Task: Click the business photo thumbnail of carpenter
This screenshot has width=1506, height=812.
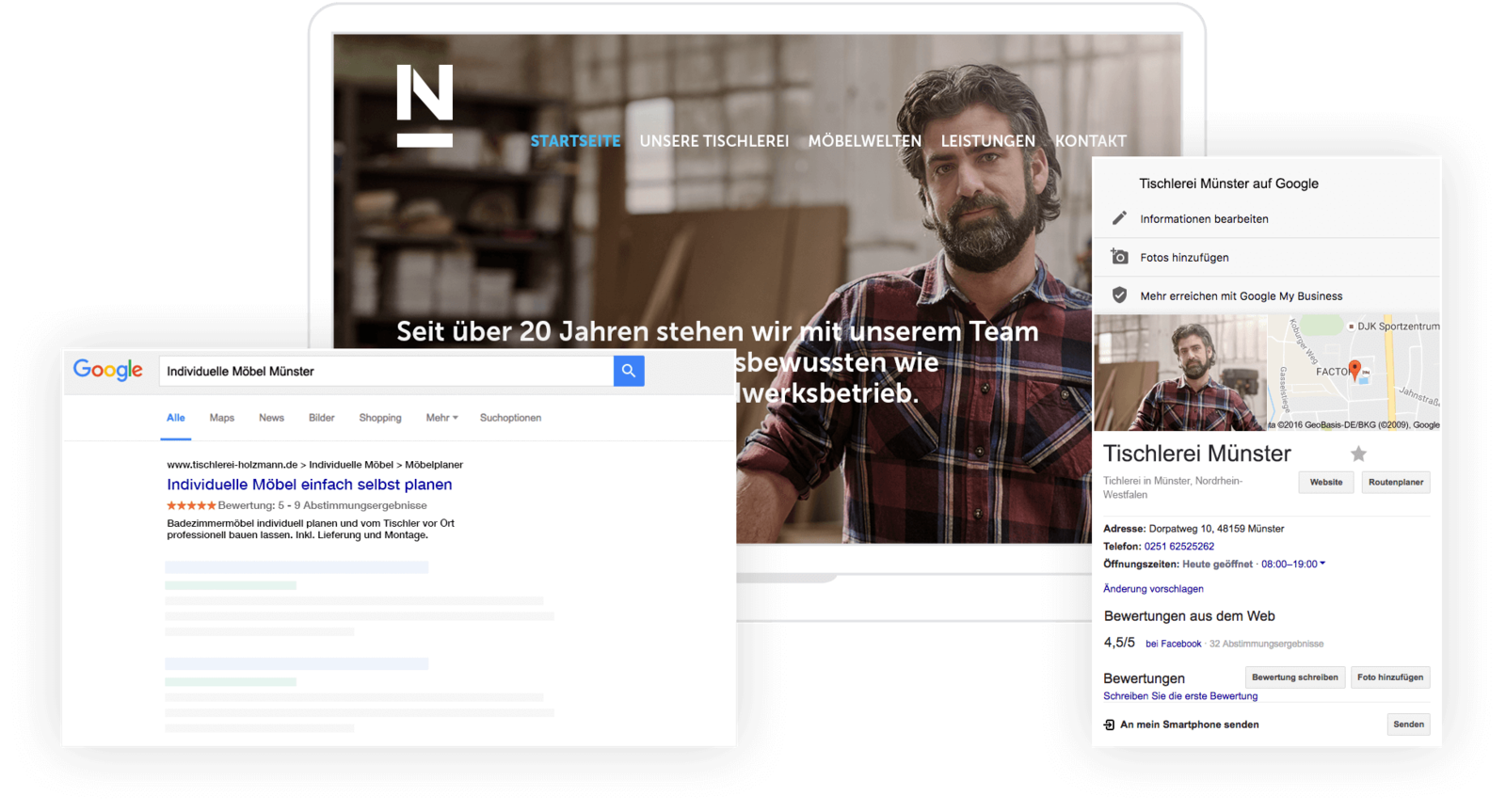Action: (1180, 373)
